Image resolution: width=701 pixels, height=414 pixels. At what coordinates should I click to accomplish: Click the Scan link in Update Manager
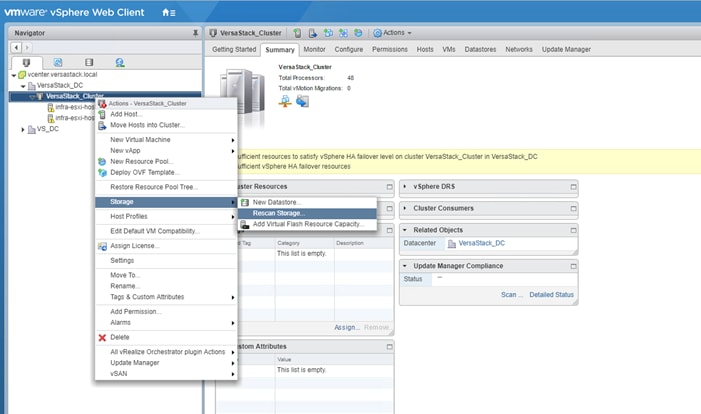[x=511, y=295]
